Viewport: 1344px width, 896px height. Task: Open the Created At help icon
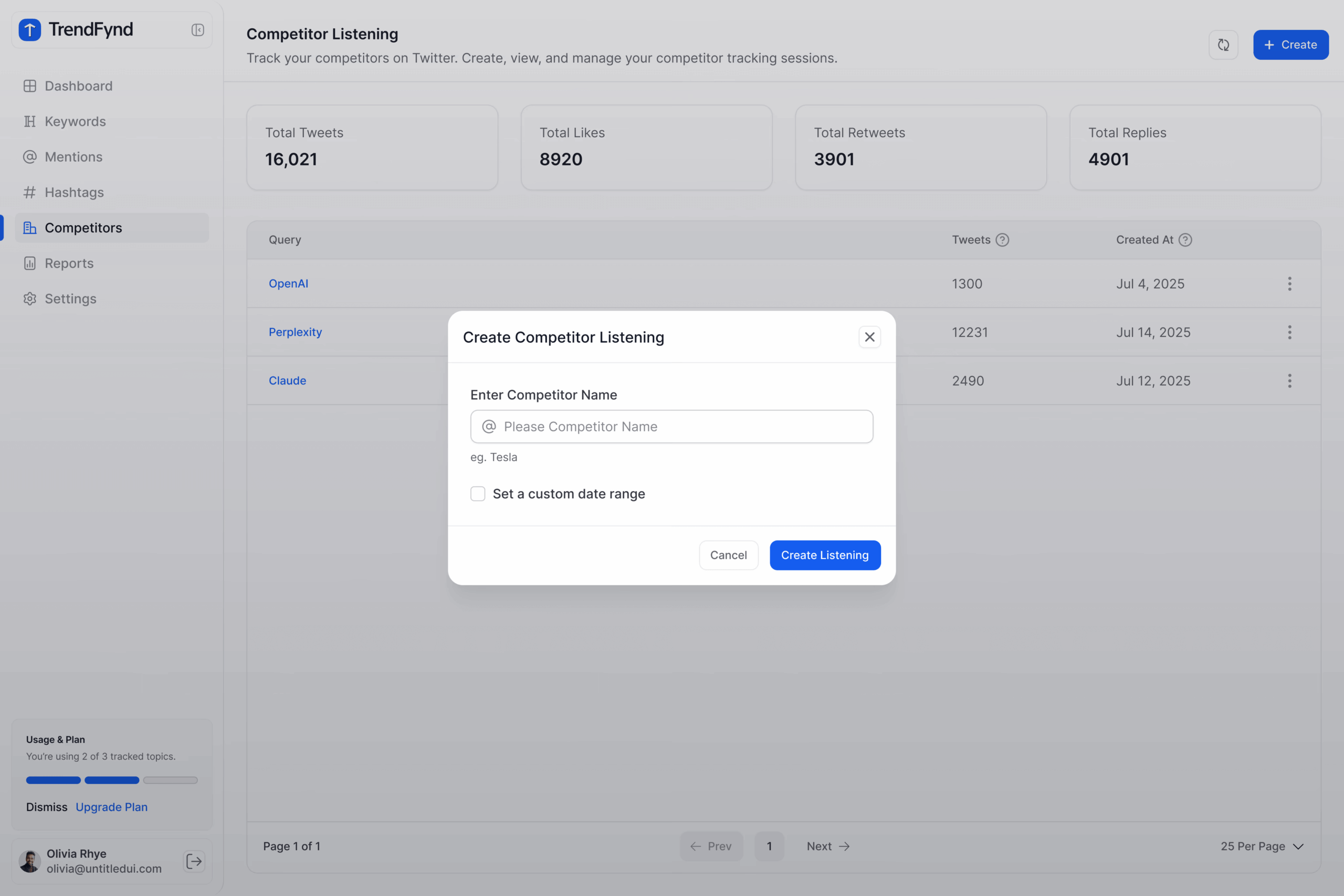click(1186, 240)
